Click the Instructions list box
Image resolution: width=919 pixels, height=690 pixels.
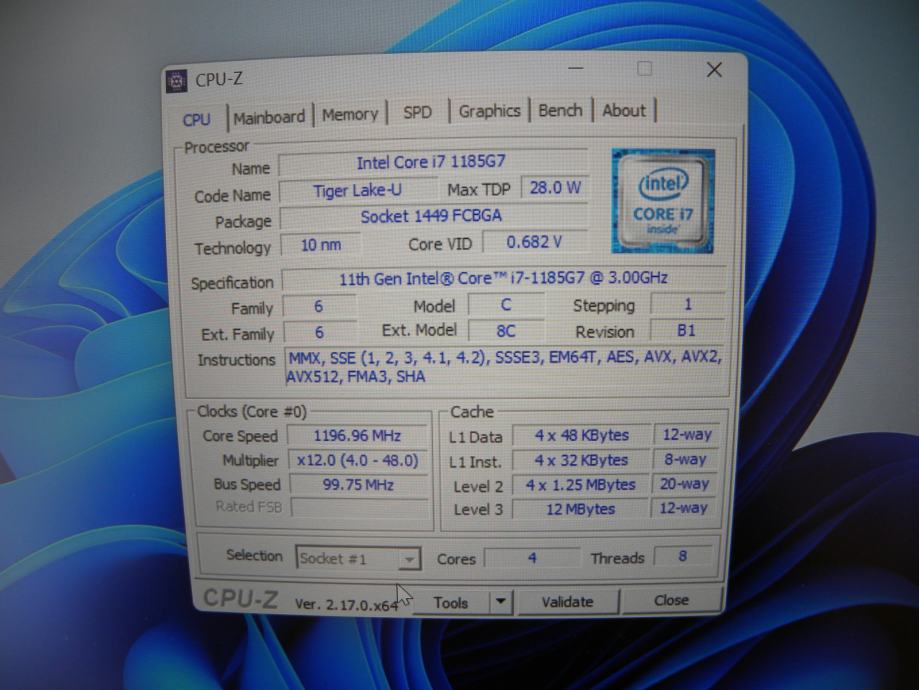[x=504, y=367]
